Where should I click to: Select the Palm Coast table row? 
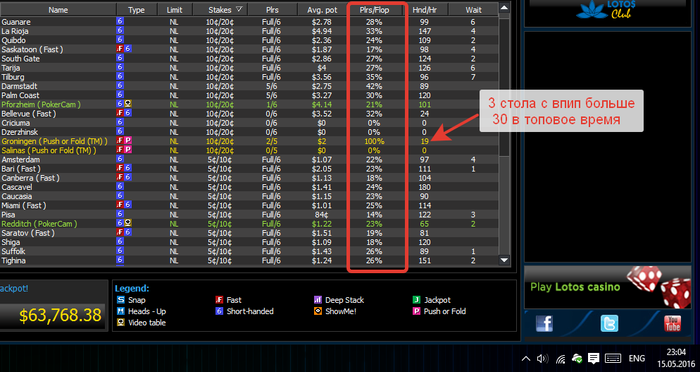coord(249,95)
